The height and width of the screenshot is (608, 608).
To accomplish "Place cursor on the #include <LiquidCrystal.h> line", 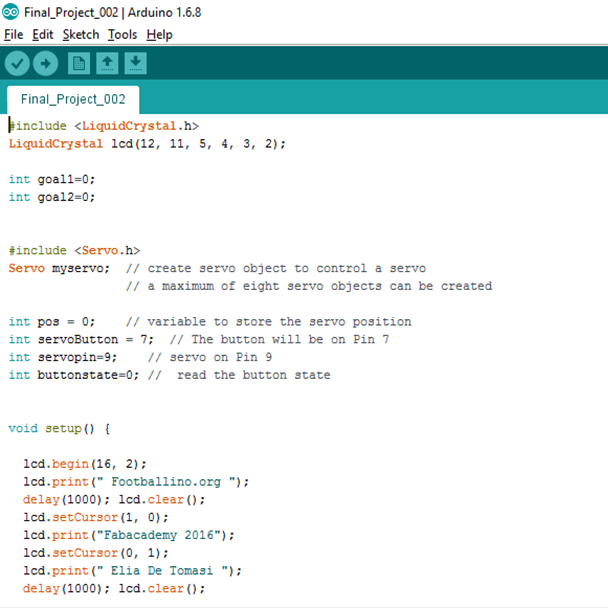I will (104, 126).
